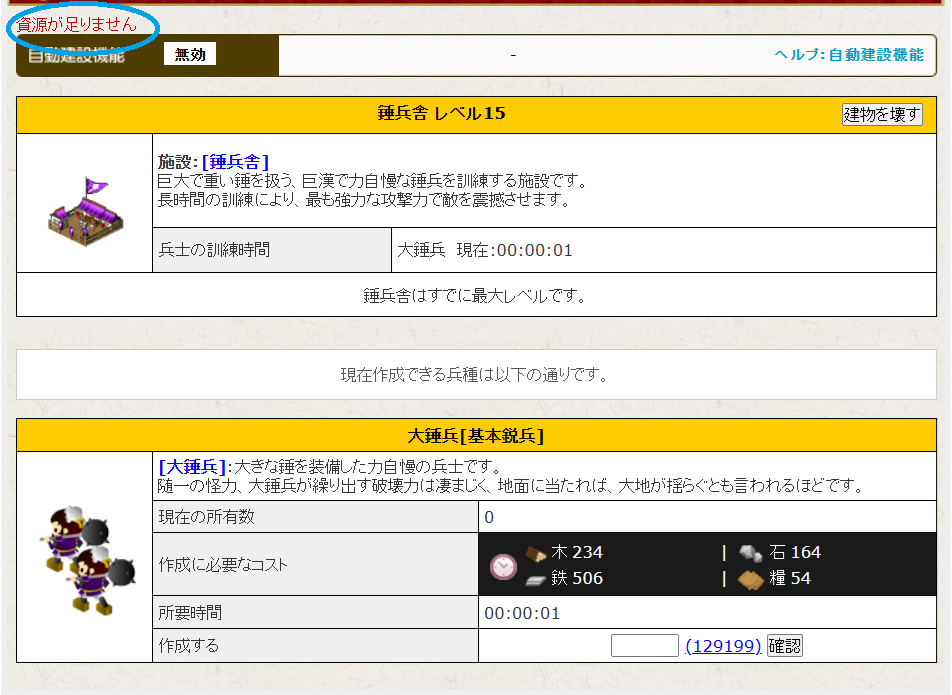Focus the unit quantity input field

pyautogui.click(x=645, y=646)
